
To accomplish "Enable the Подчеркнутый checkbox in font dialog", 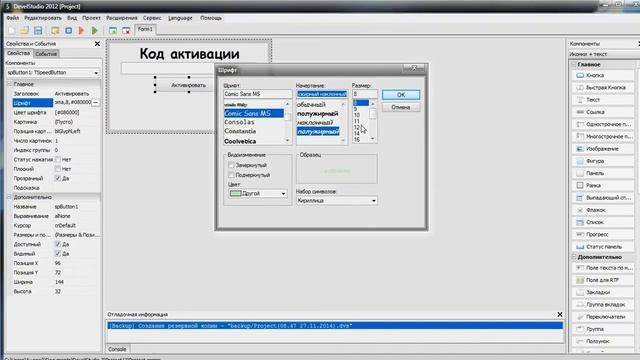I will click(x=231, y=175).
